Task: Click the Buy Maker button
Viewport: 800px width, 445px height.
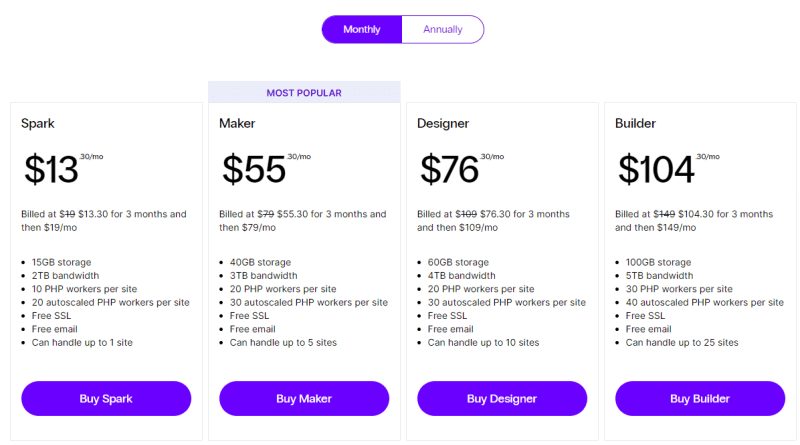Action: click(304, 399)
